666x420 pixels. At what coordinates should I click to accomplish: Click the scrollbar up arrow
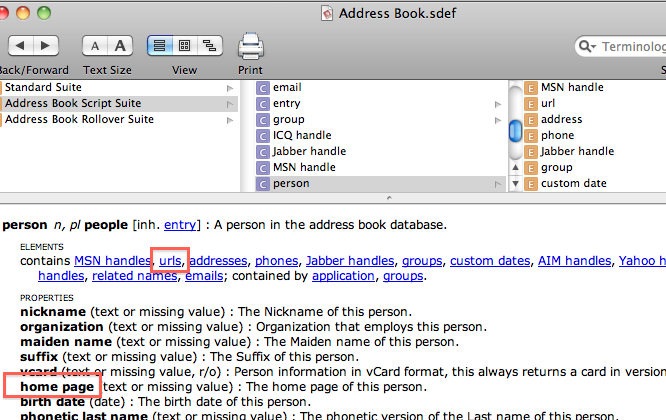point(515,167)
